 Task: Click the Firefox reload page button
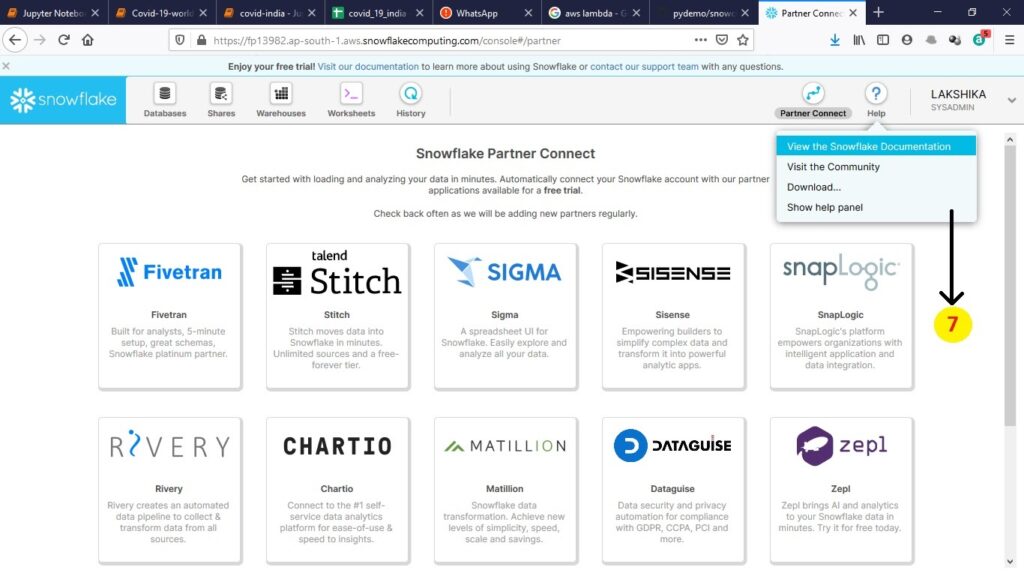click(x=64, y=40)
